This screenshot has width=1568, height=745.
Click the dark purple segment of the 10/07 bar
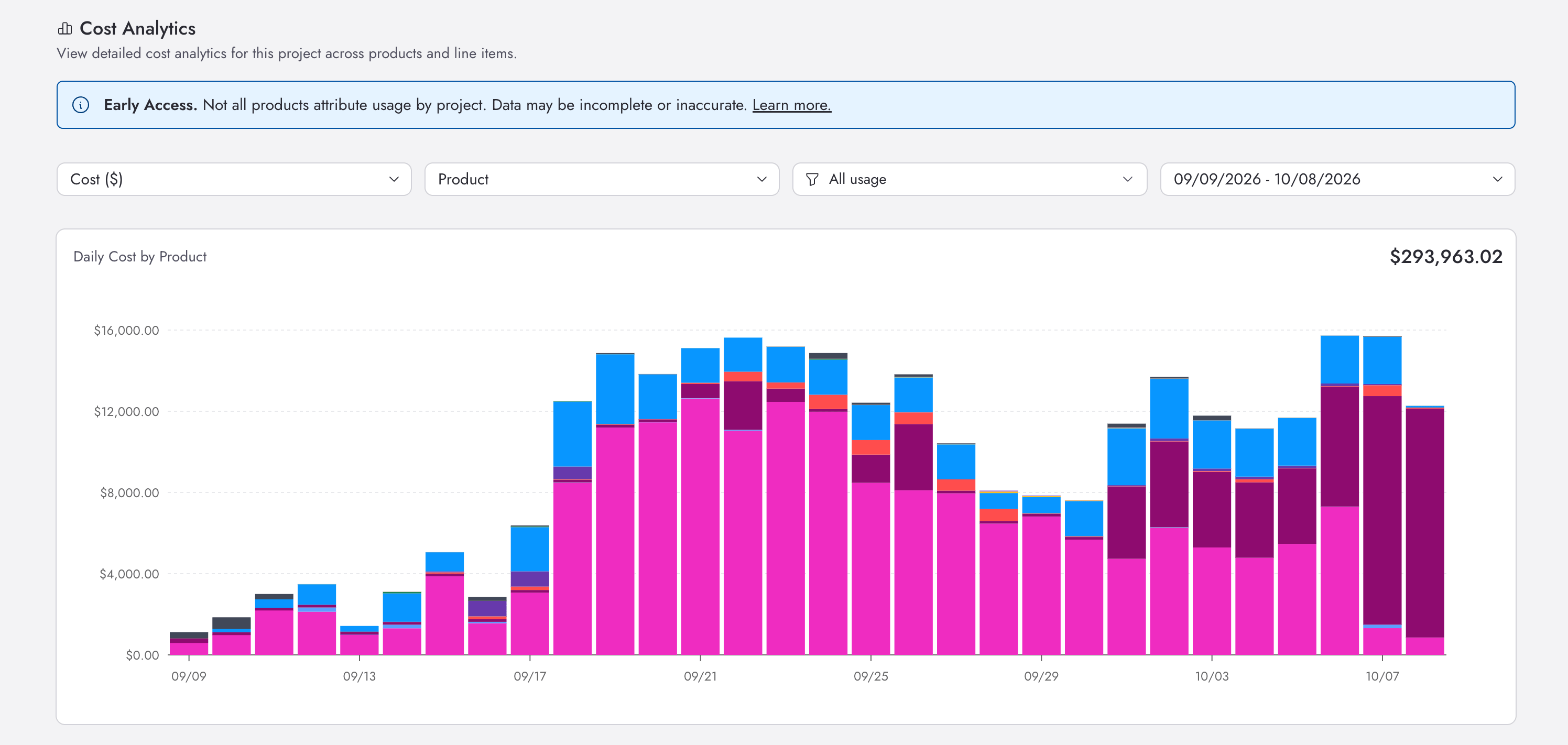[1382, 510]
